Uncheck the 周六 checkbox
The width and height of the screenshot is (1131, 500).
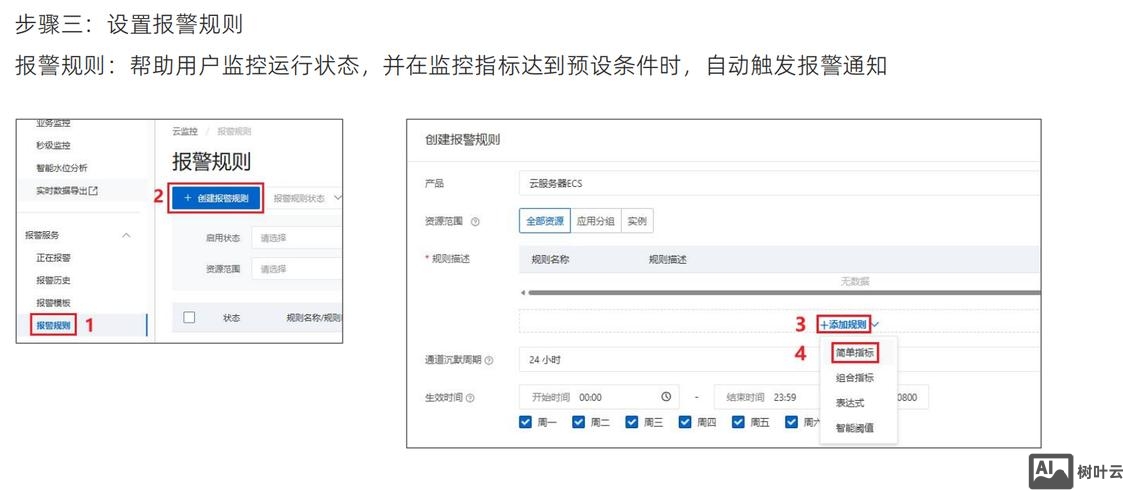pos(792,422)
